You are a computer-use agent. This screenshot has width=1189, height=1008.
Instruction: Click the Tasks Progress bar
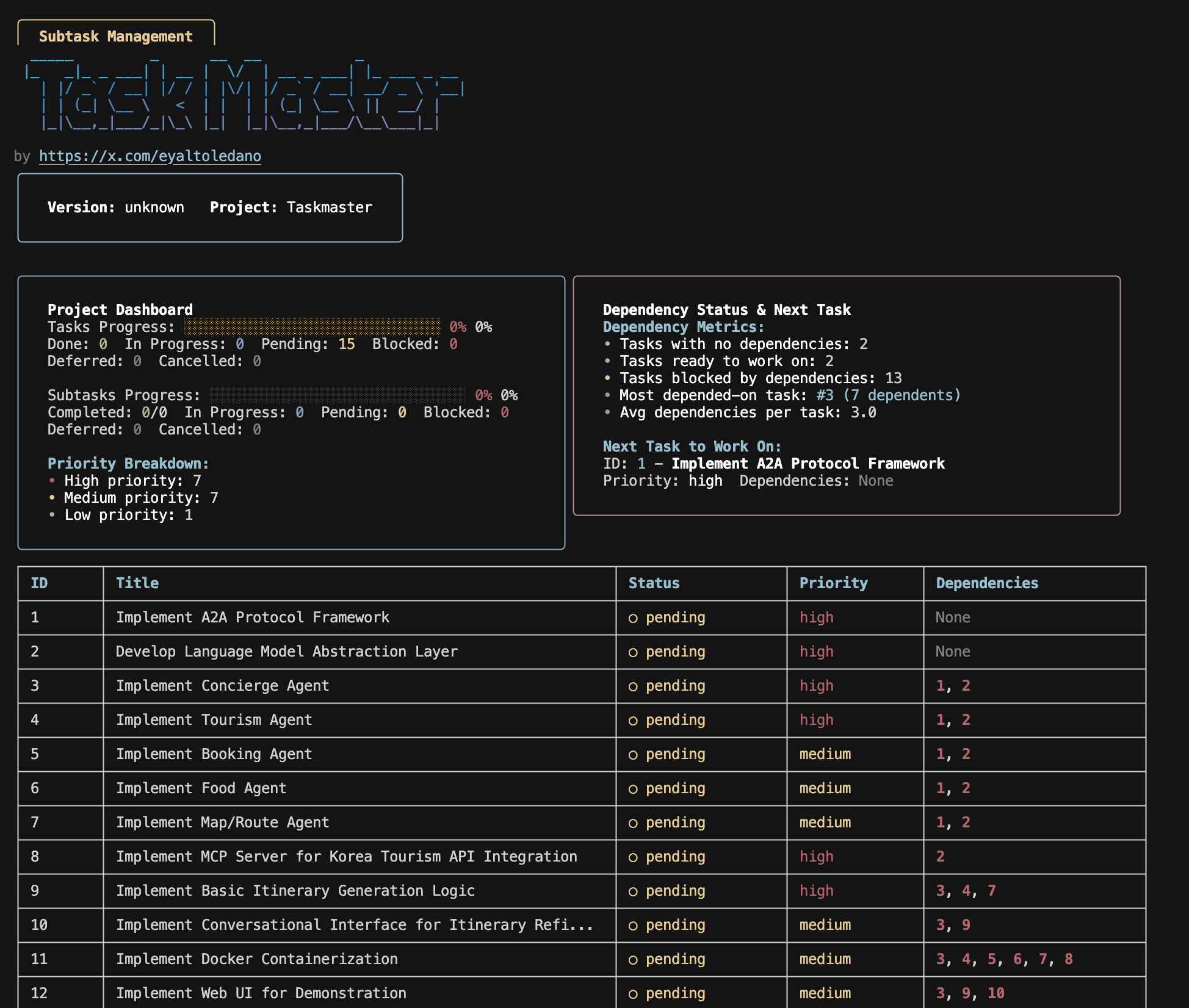point(311,327)
